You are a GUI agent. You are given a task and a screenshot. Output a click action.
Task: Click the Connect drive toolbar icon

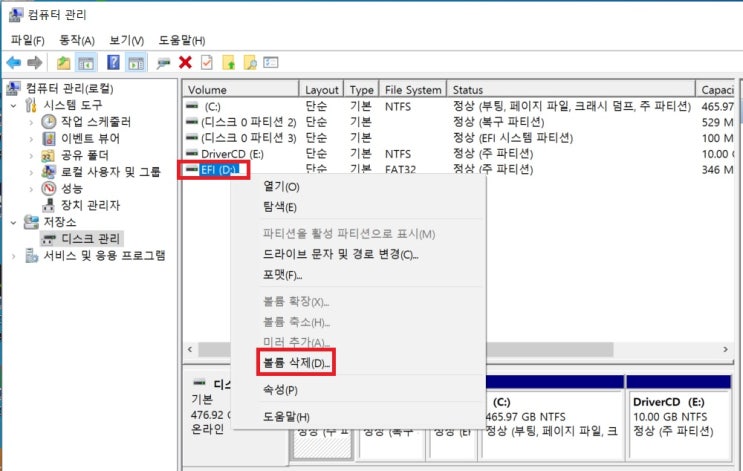pos(163,63)
